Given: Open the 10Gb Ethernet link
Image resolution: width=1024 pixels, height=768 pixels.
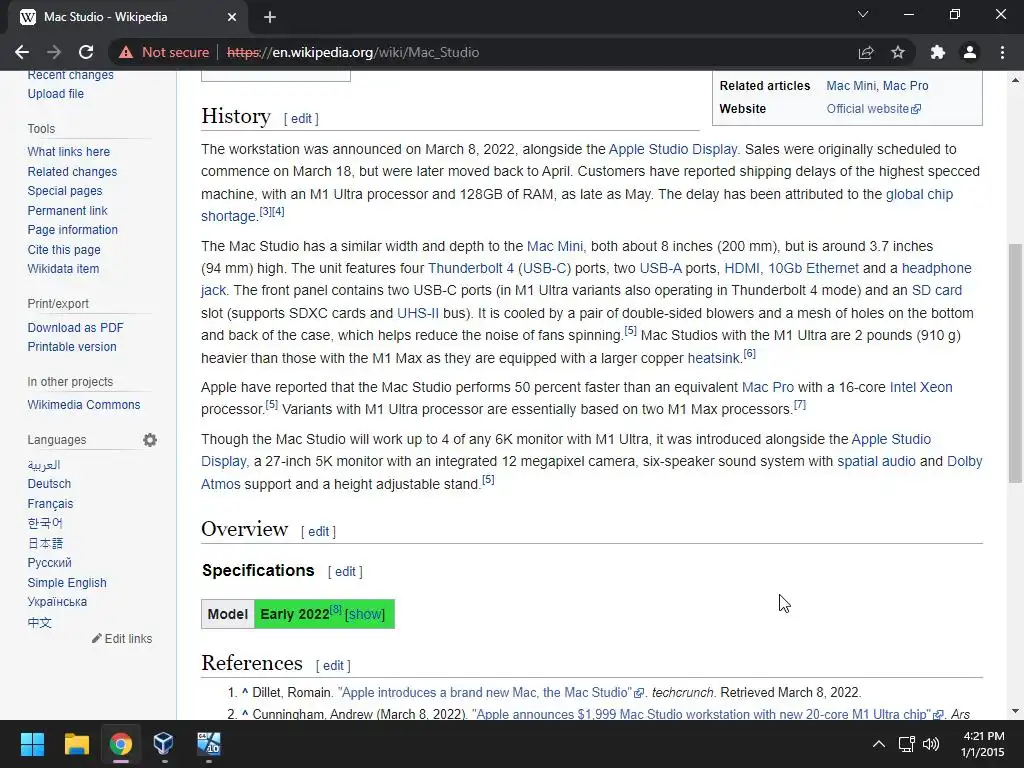Looking at the screenshot, I should [x=813, y=268].
